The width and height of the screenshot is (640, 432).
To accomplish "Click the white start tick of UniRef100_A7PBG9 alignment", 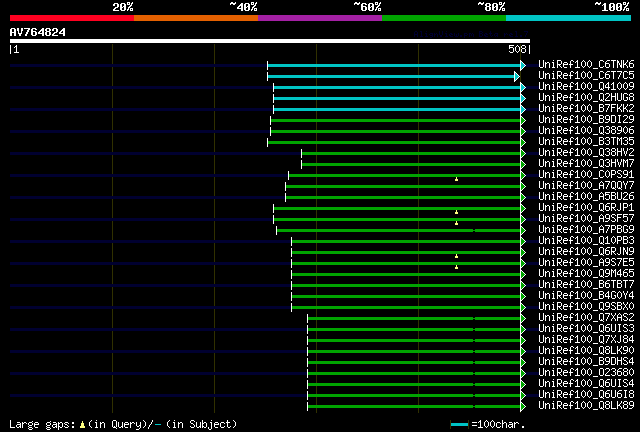I will pyautogui.click(x=276, y=230).
